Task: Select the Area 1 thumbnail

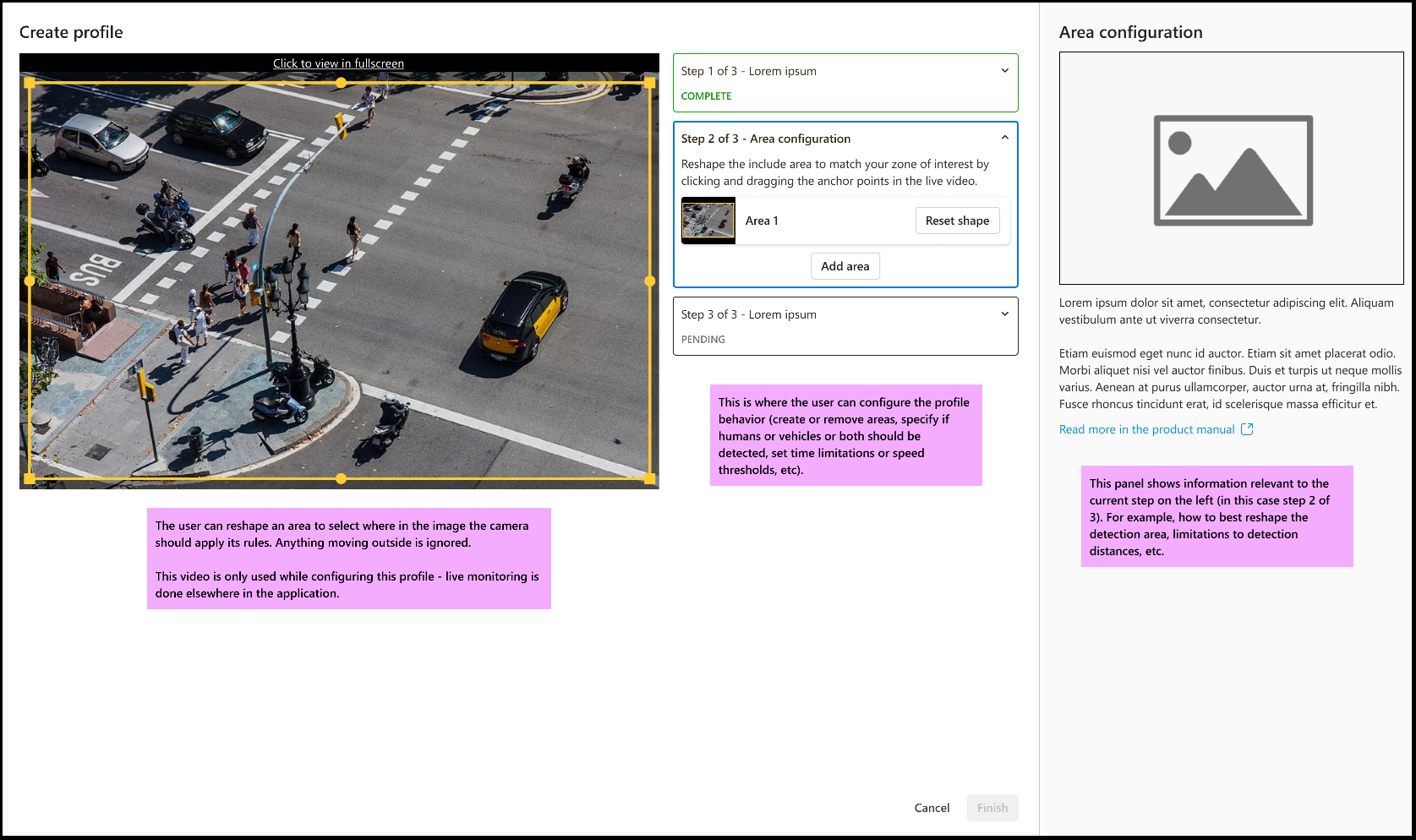Action: pyautogui.click(x=708, y=221)
